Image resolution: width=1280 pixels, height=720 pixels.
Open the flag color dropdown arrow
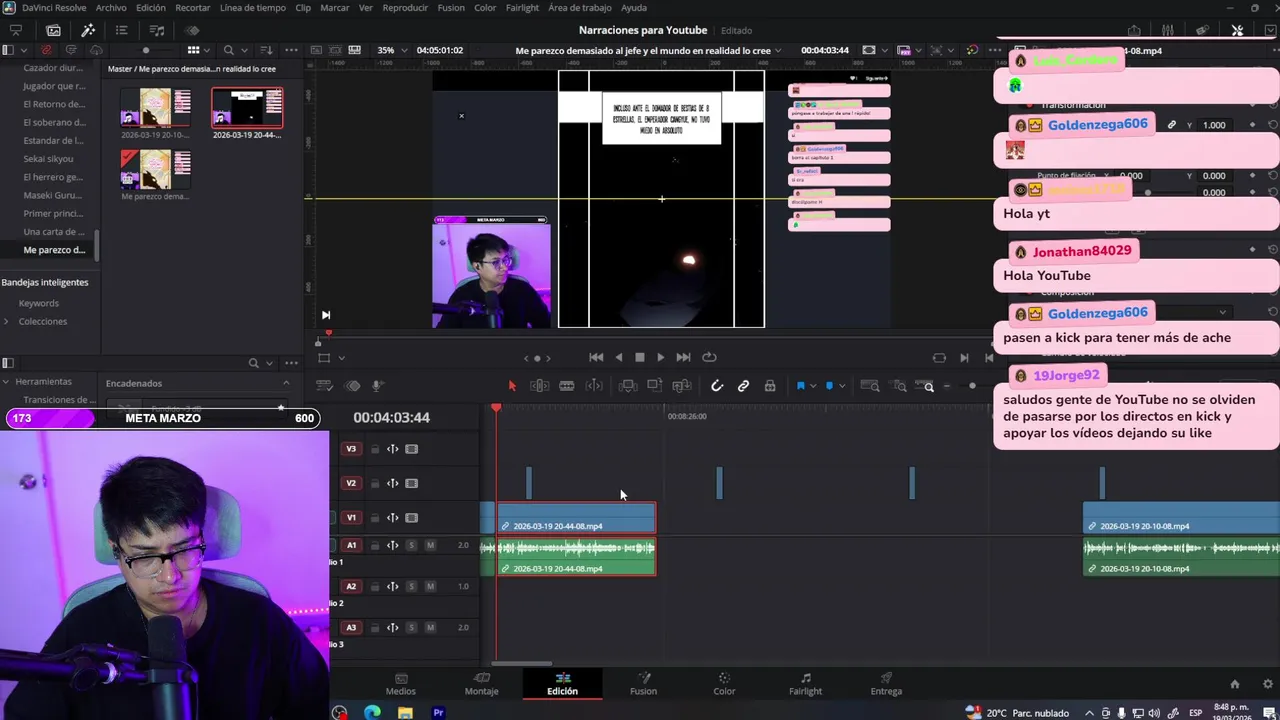[x=812, y=386]
